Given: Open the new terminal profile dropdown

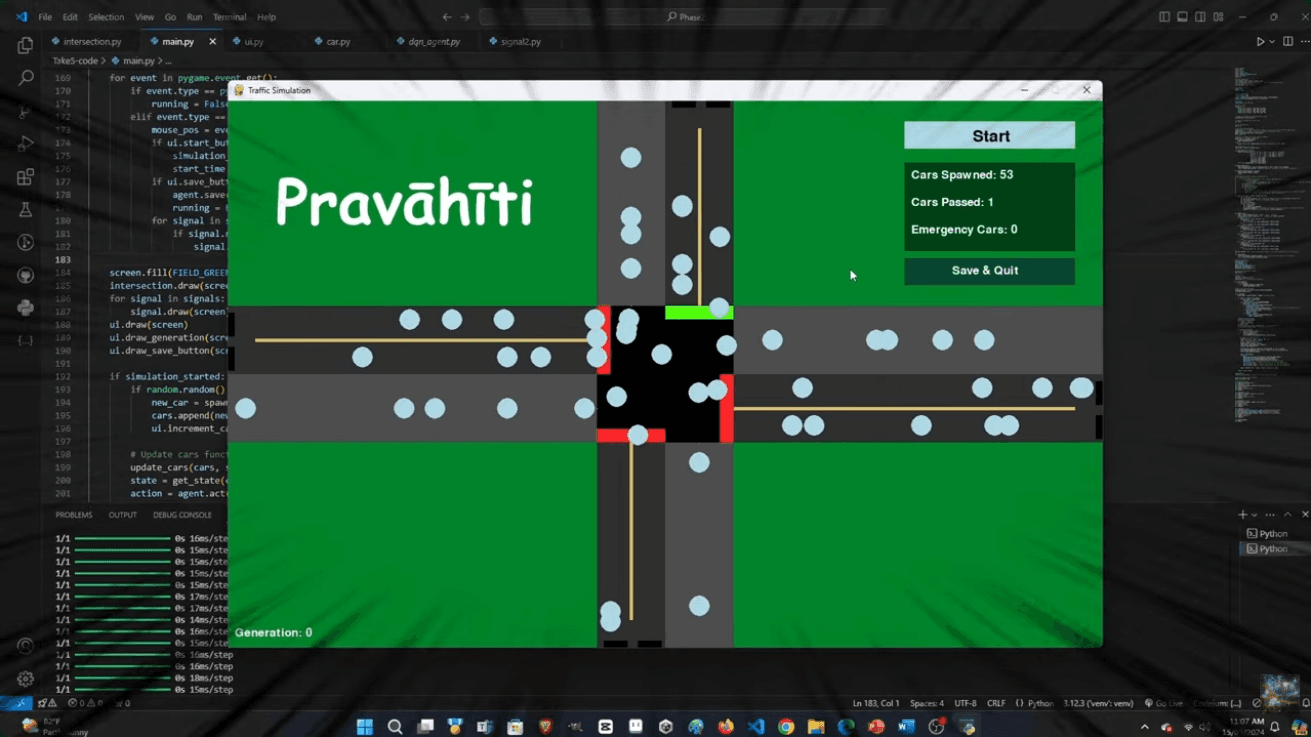Looking at the screenshot, I should point(1254,513).
